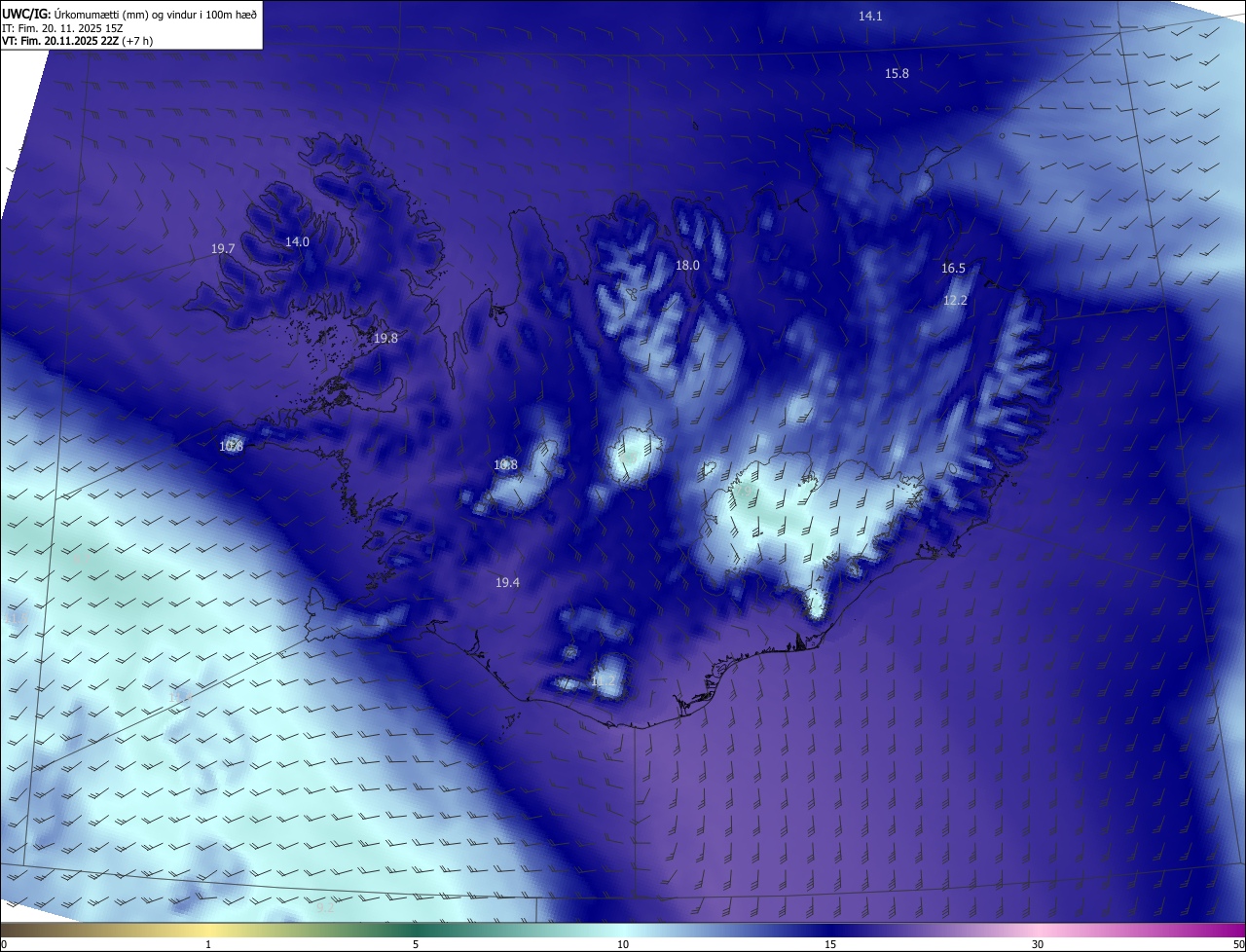Click the 14.1 value on the map
1246x952 pixels.
click(870, 17)
